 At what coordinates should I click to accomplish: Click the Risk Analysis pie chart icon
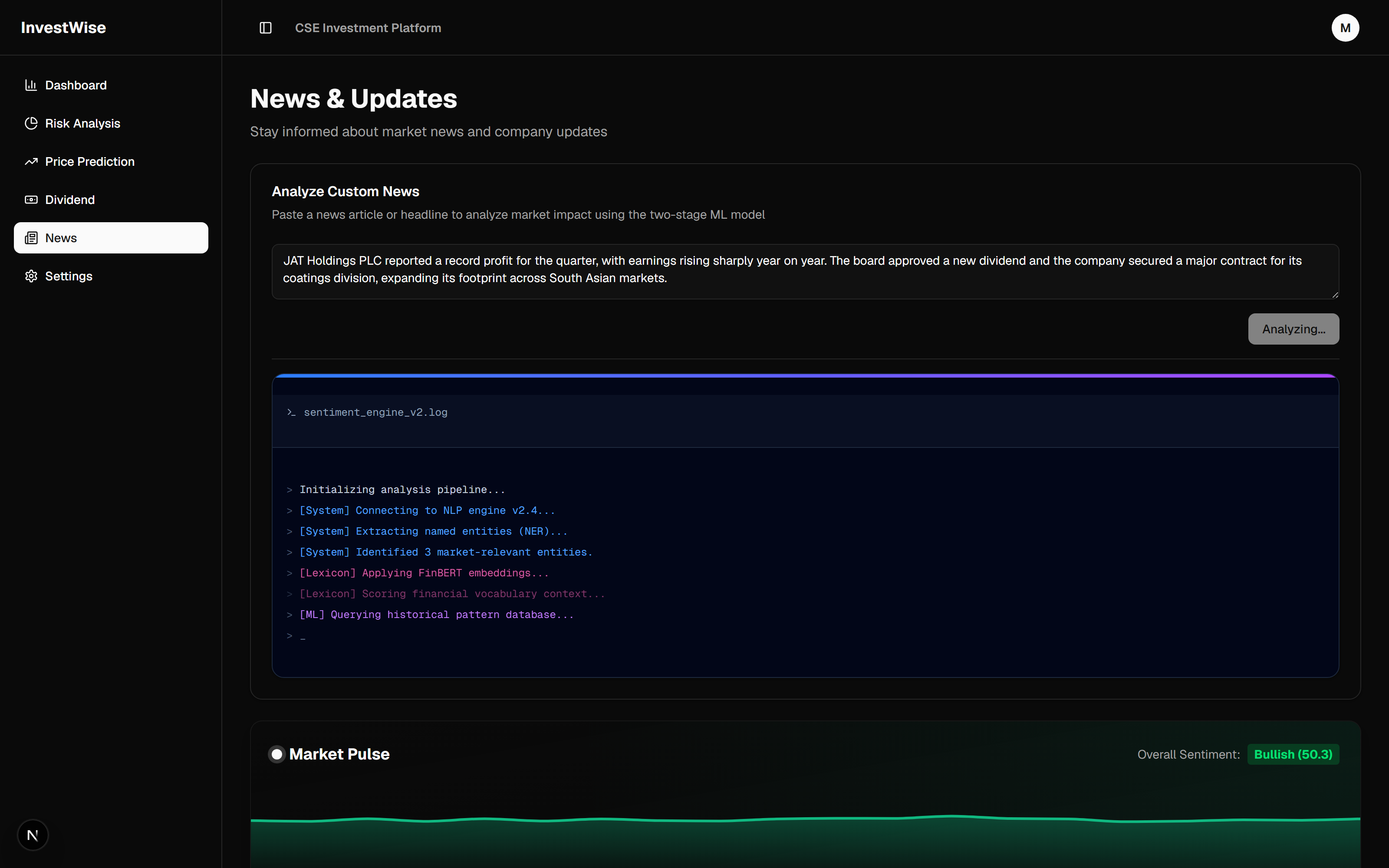(x=31, y=123)
